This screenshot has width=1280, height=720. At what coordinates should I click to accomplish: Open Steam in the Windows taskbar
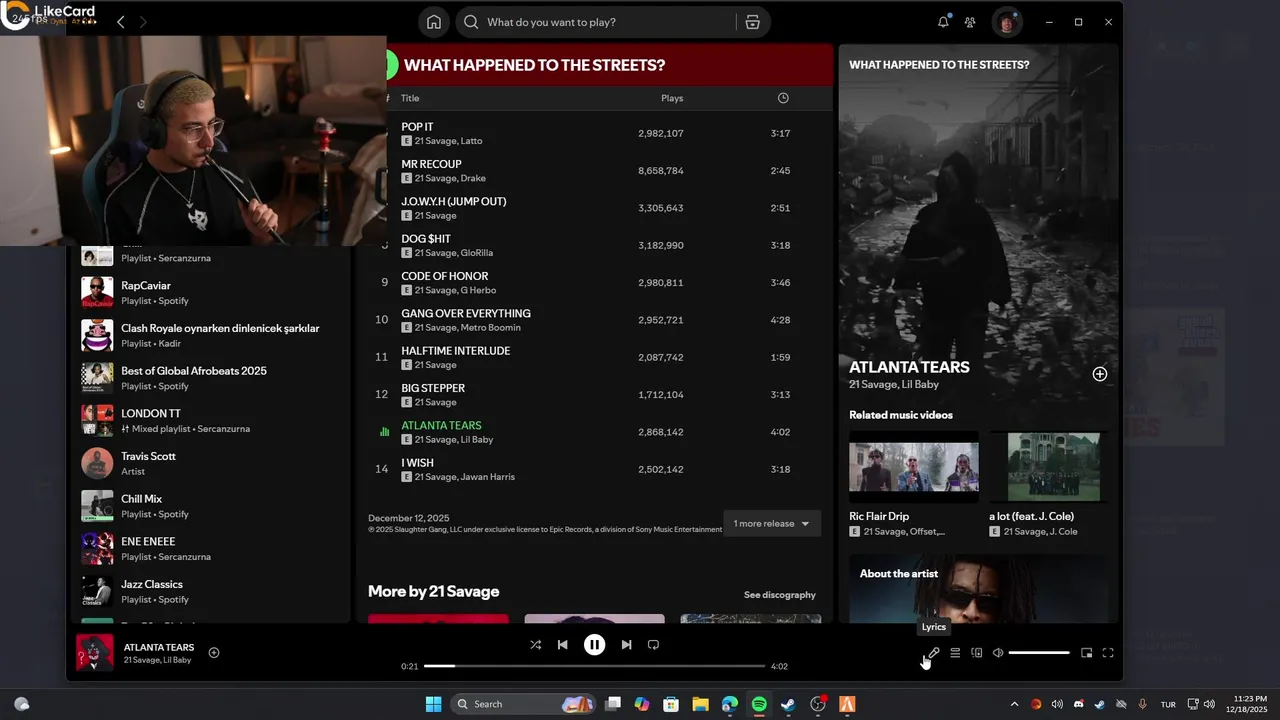(788, 704)
